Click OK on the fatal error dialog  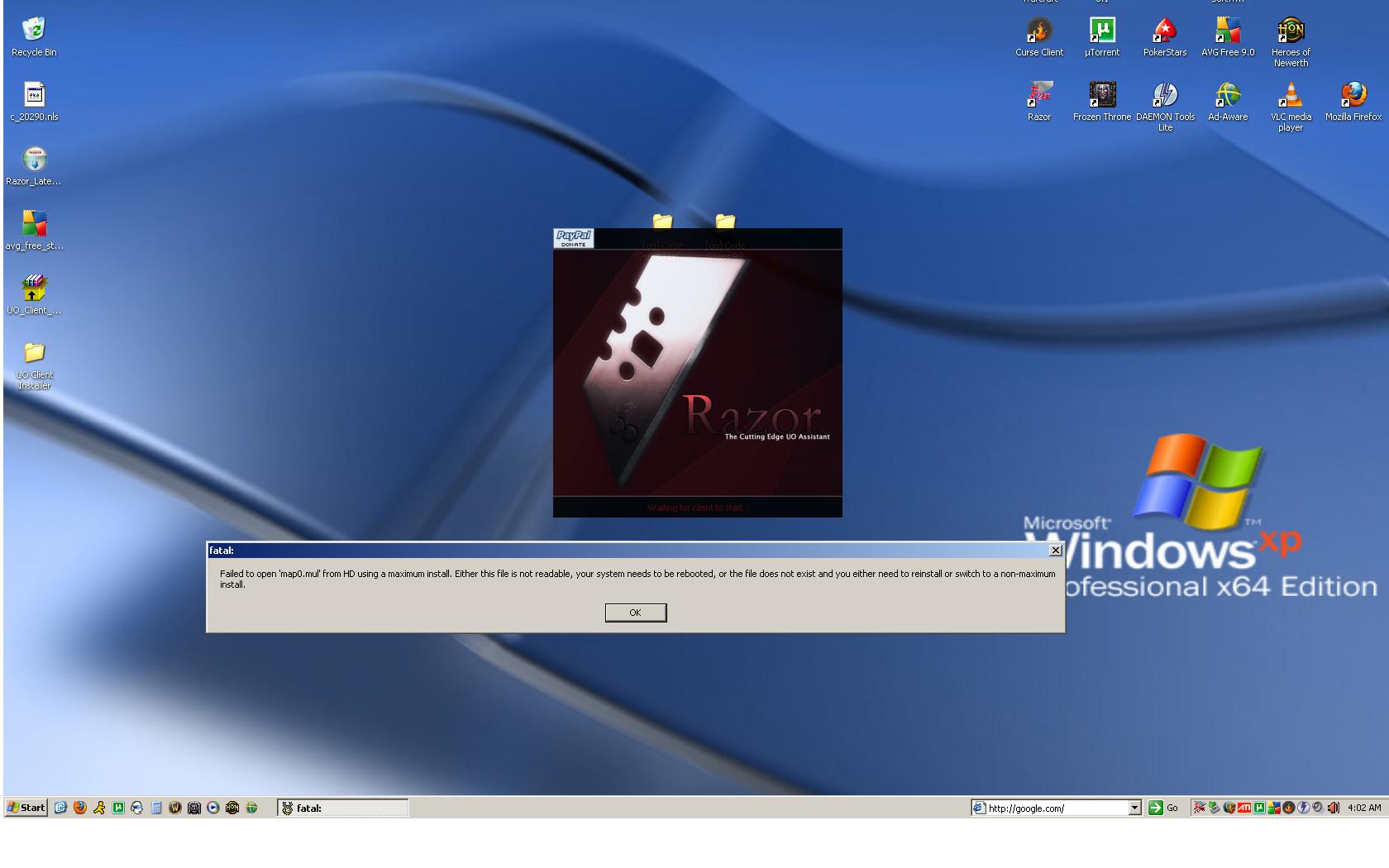(x=635, y=613)
